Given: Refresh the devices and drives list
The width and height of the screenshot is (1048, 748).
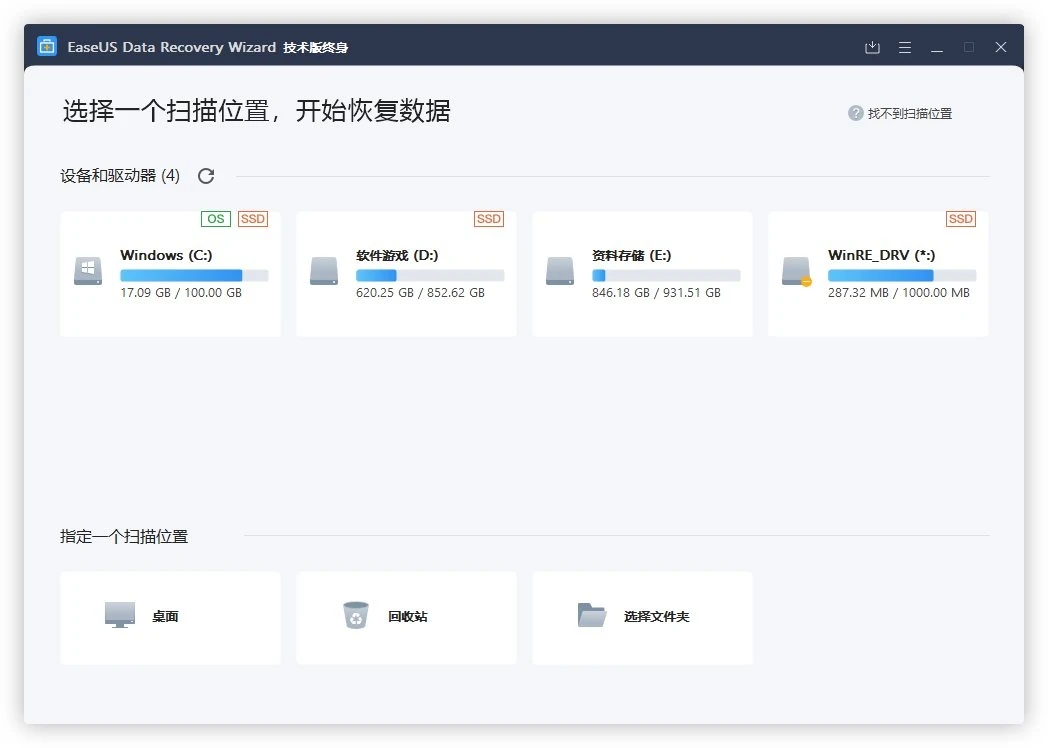Looking at the screenshot, I should tap(206, 176).
